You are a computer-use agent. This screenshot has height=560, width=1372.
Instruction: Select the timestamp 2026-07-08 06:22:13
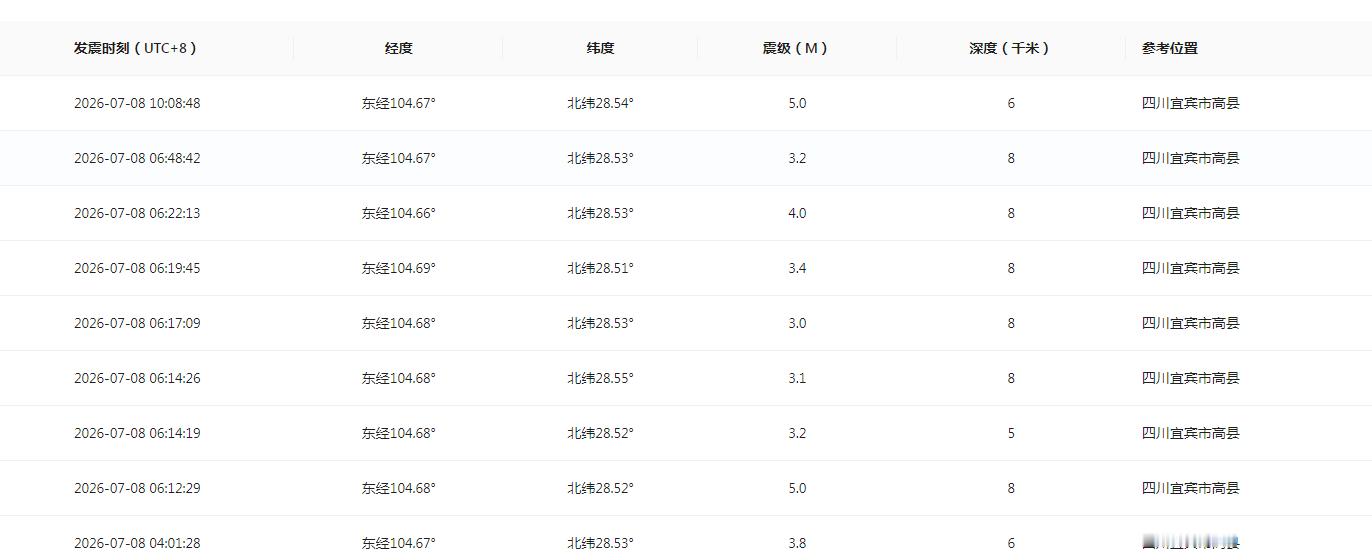[x=137, y=213]
